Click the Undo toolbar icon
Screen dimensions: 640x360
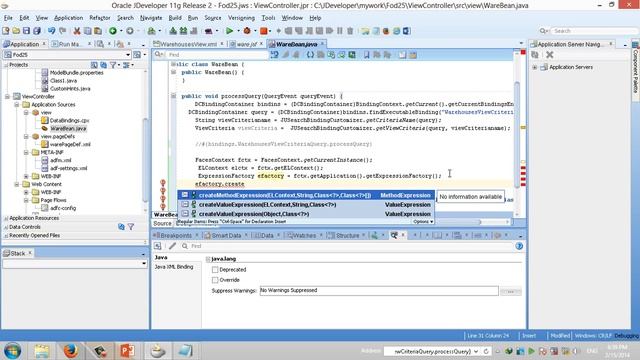tap(51, 31)
